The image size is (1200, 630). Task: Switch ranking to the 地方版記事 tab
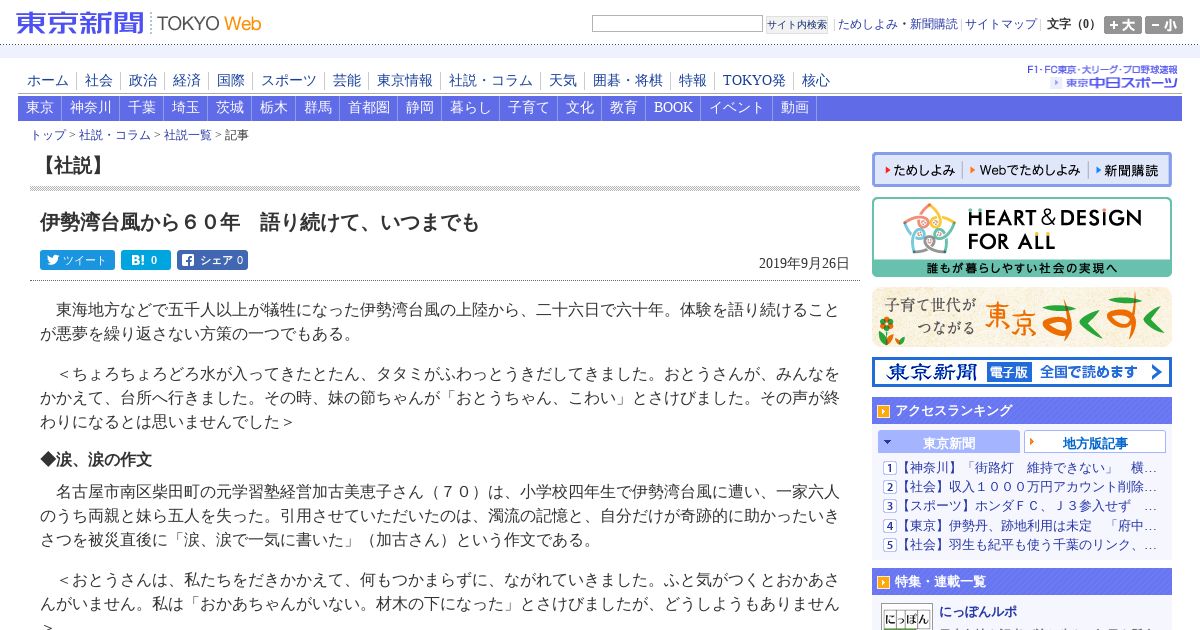1095,442
